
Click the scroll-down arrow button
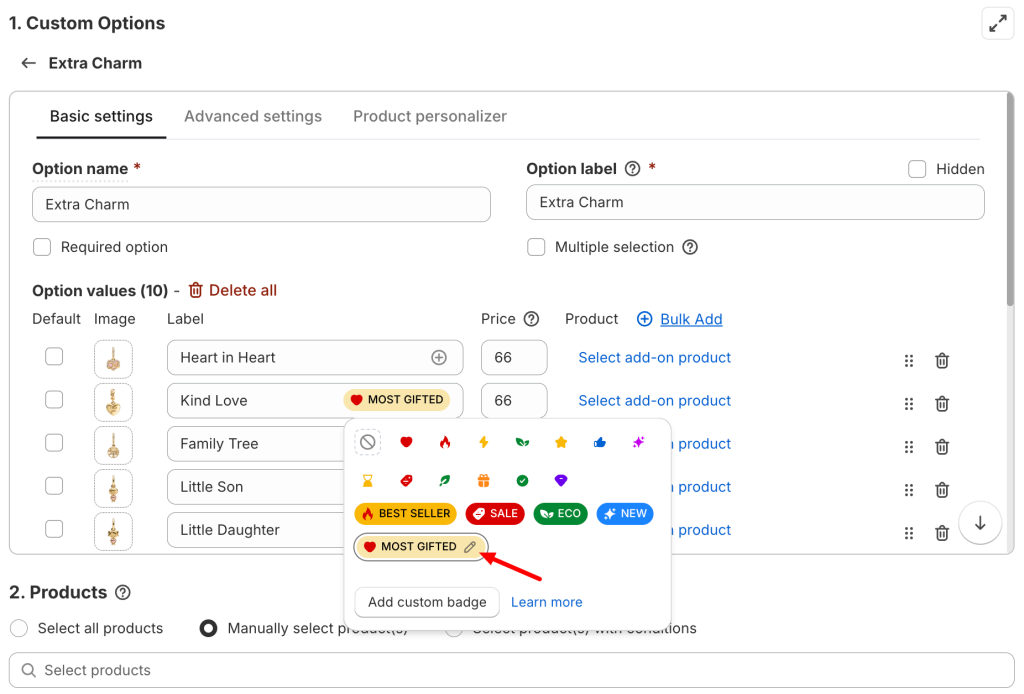980,523
